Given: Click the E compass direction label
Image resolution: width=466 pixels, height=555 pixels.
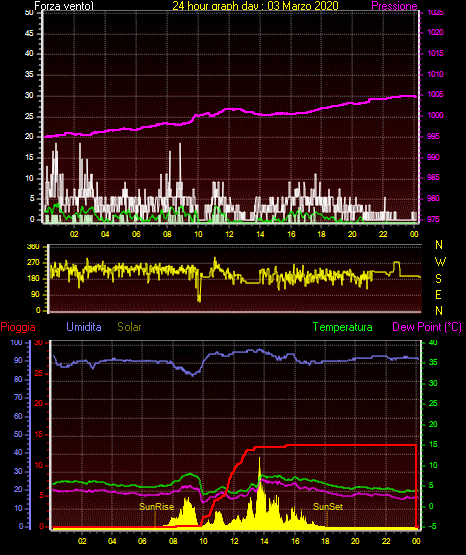Looking at the screenshot, I should click(438, 295).
